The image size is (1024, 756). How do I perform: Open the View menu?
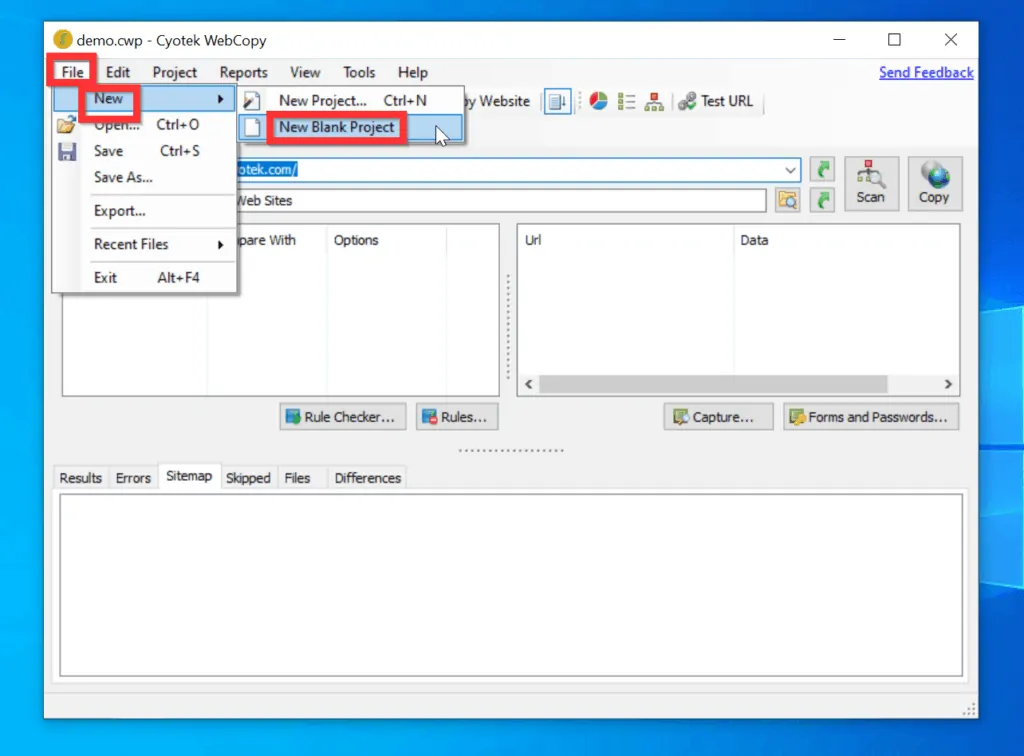point(305,72)
